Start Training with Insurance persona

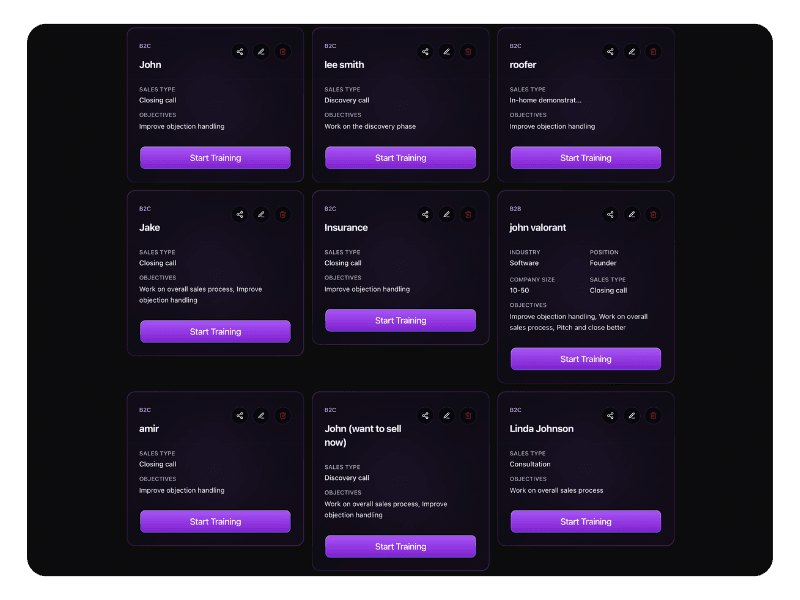[x=401, y=320]
